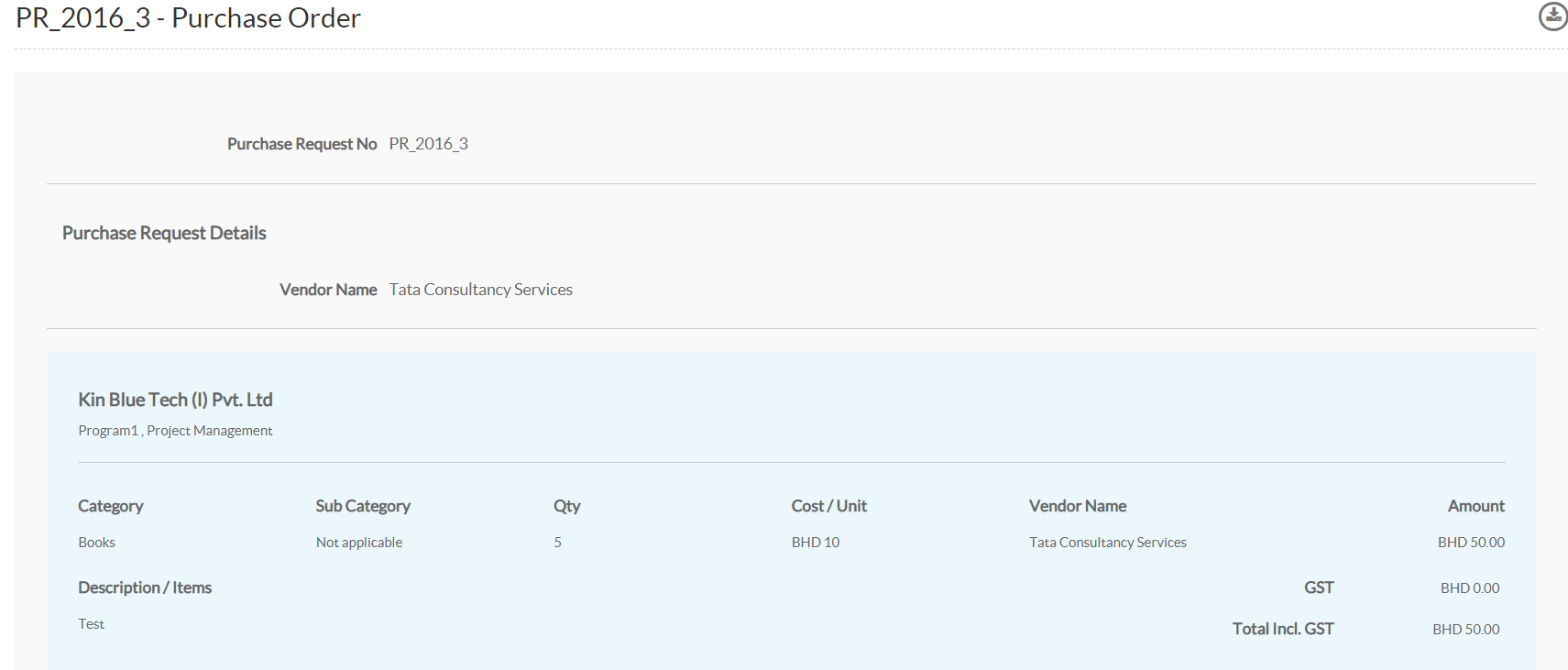The image size is (1568, 670).
Task: Select the cost per unit 'BHD 10'
Action: pyautogui.click(x=816, y=543)
